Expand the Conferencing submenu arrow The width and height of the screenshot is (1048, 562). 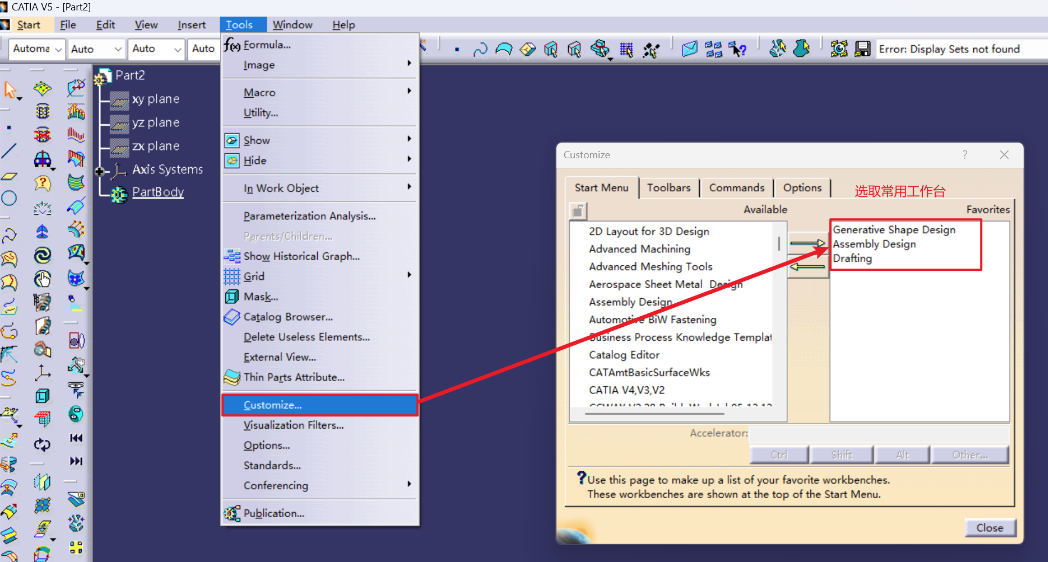click(409, 484)
